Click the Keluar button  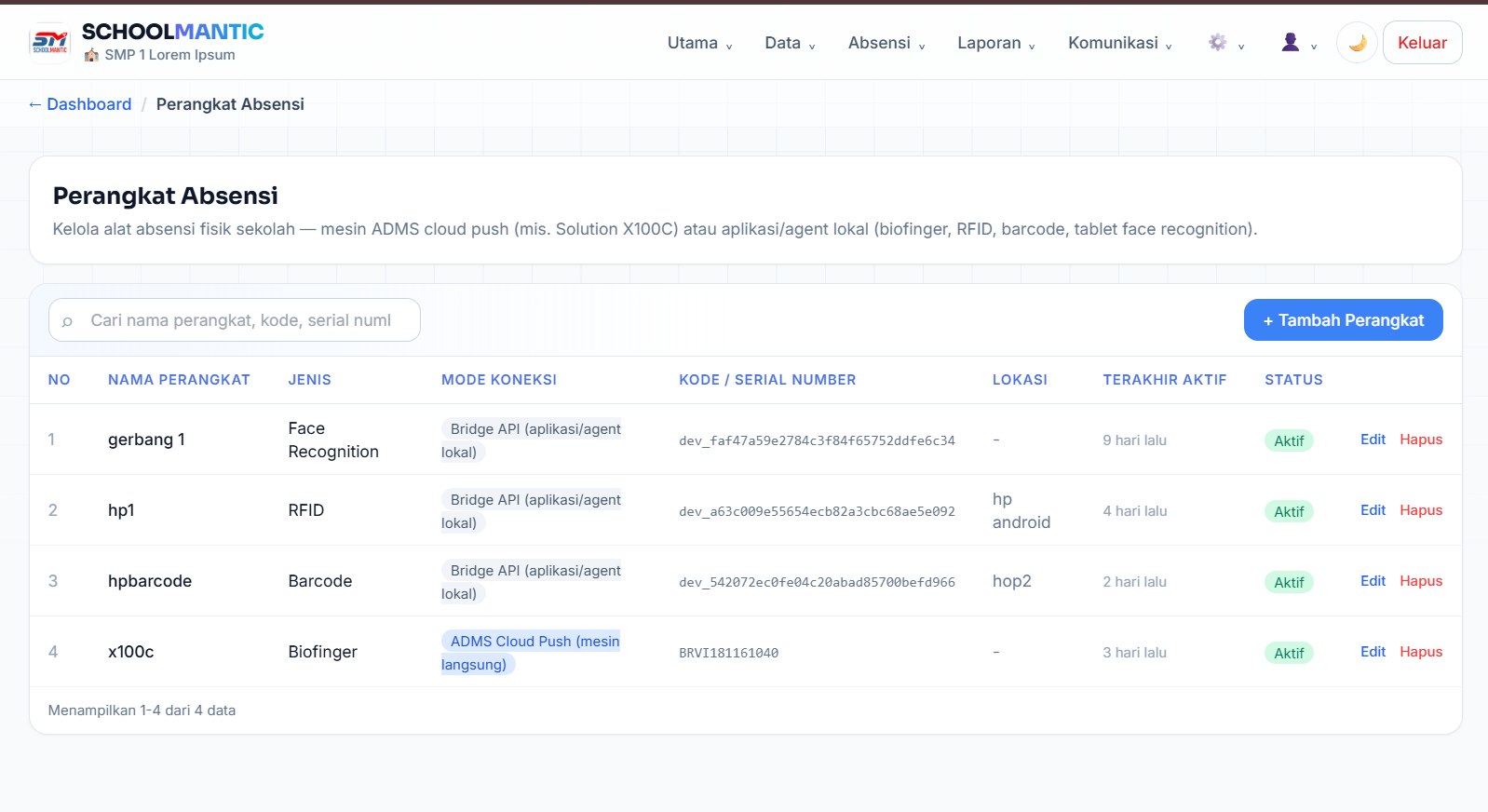tap(1422, 43)
